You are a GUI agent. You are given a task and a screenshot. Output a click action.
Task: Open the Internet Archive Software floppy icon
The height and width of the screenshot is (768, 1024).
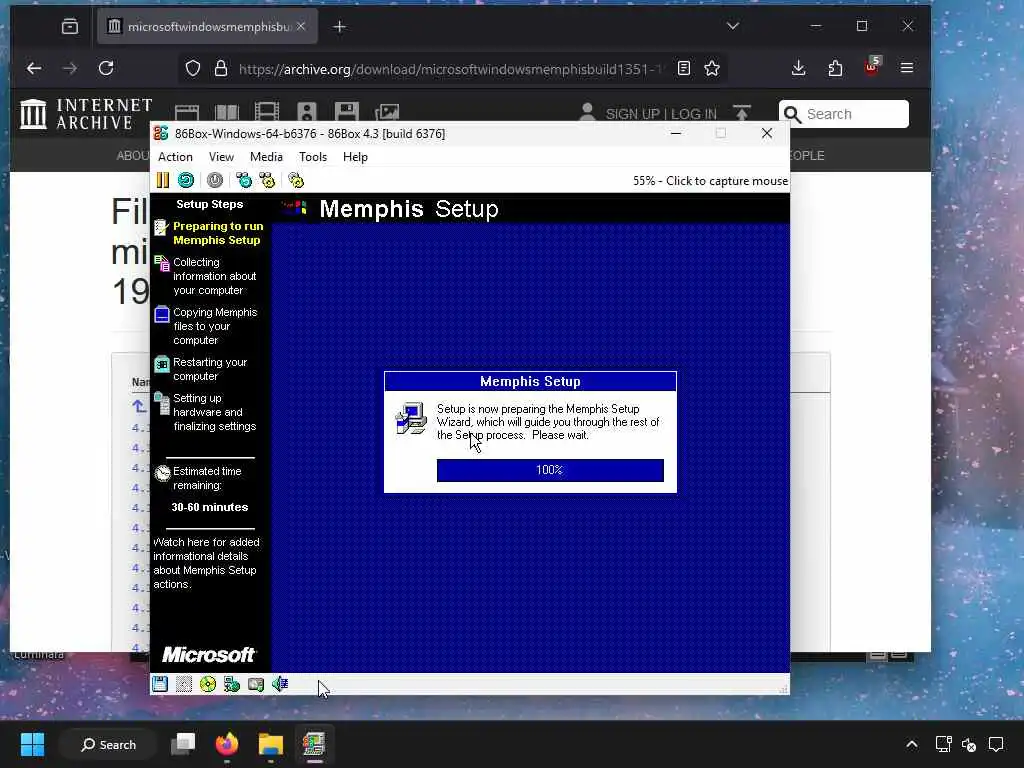(x=347, y=112)
